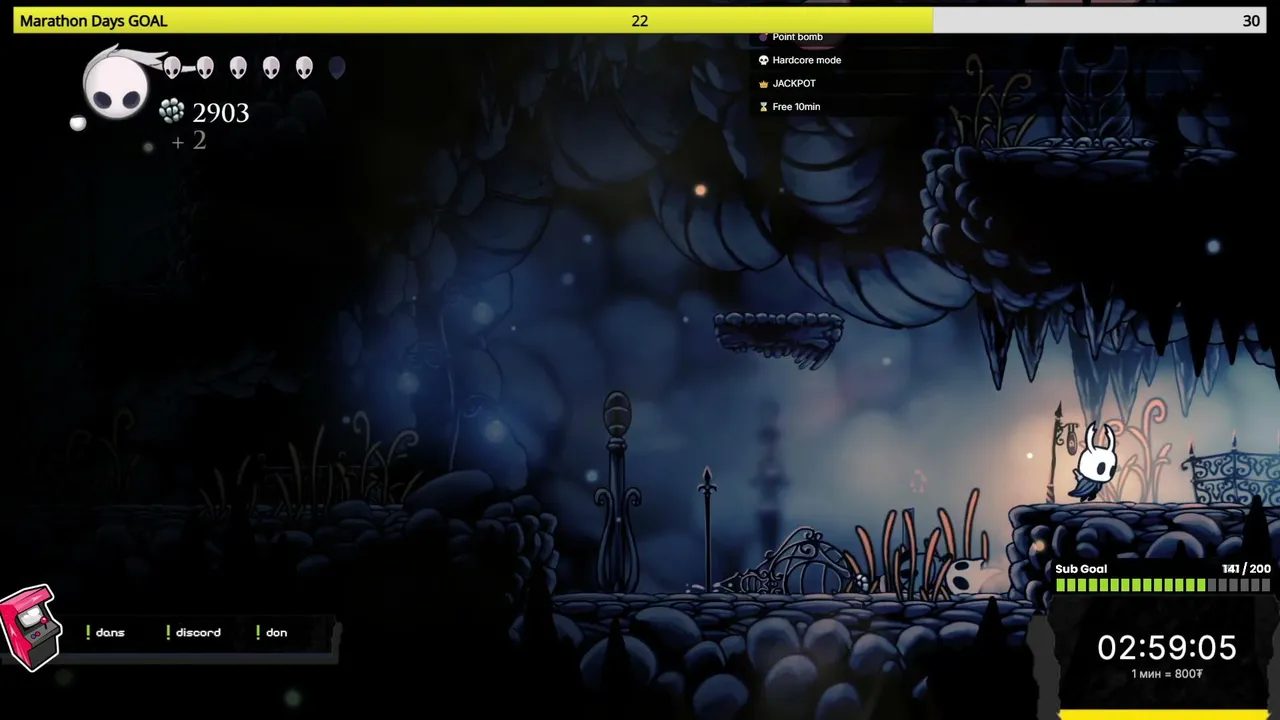1280x720 pixels.
Task: Click the Marathon Days GOAL label
Action: [x=93, y=21]
